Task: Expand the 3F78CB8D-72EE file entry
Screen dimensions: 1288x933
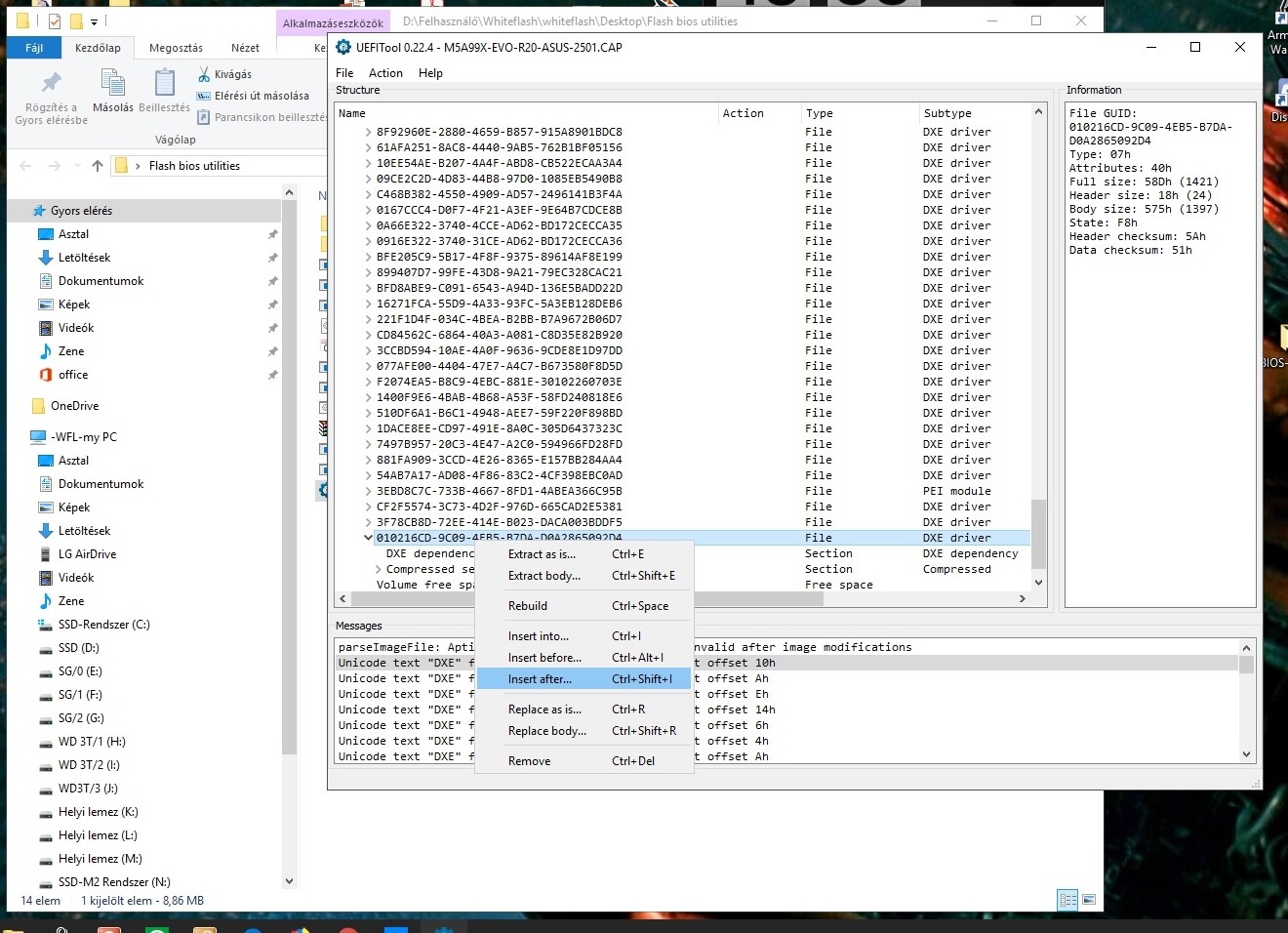Action: point(368,522)
